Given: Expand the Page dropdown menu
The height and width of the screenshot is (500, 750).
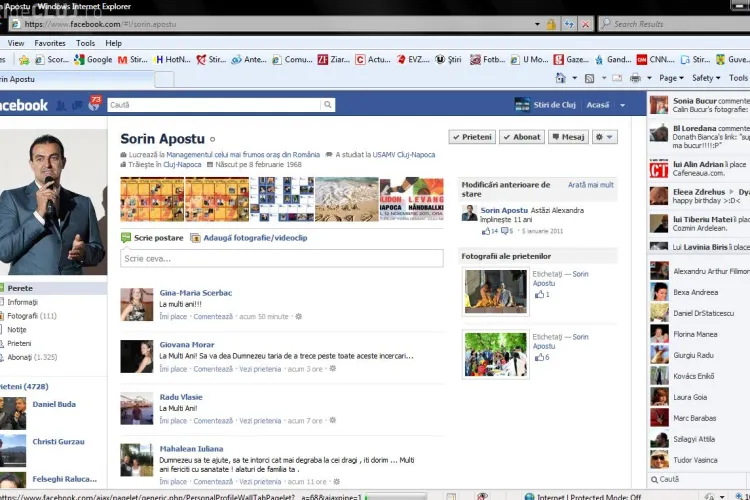Looking at the screenshot, I should [671, 78].
